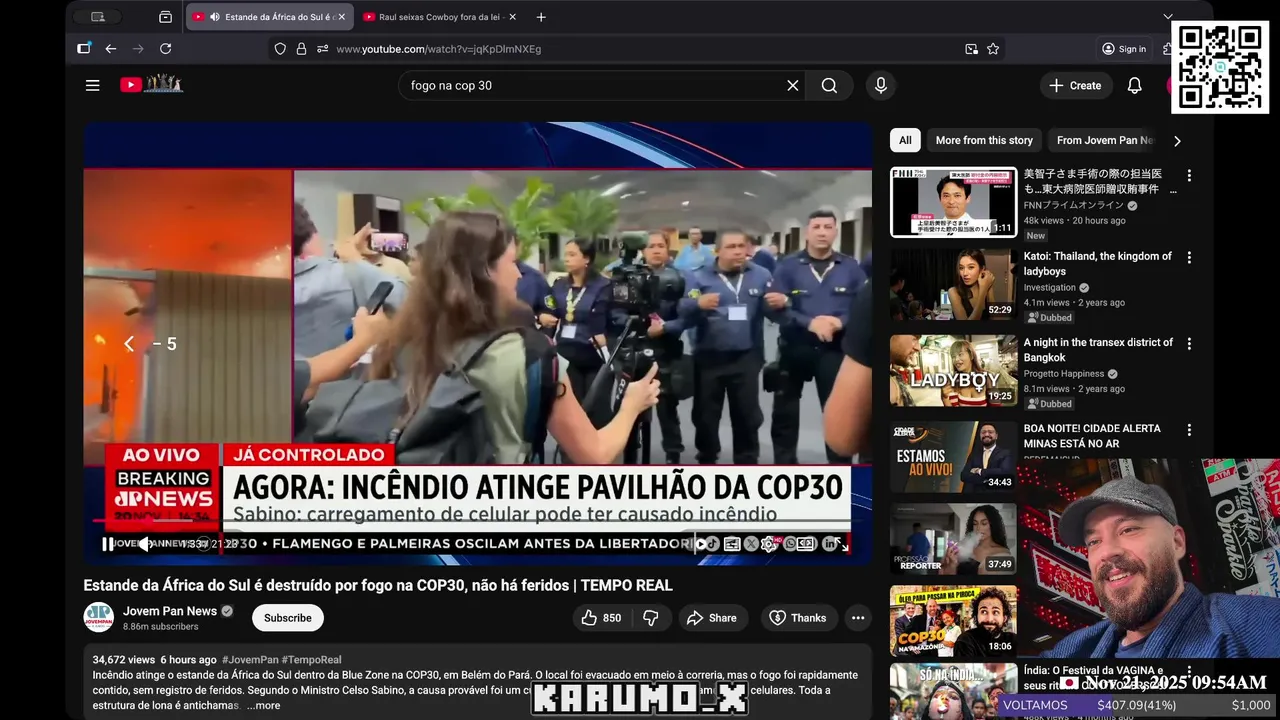This screenshot has width=1280, height=720.
Task: Open options for BOA NOITE Cidade Alerta
Action: pos(1189,430)
